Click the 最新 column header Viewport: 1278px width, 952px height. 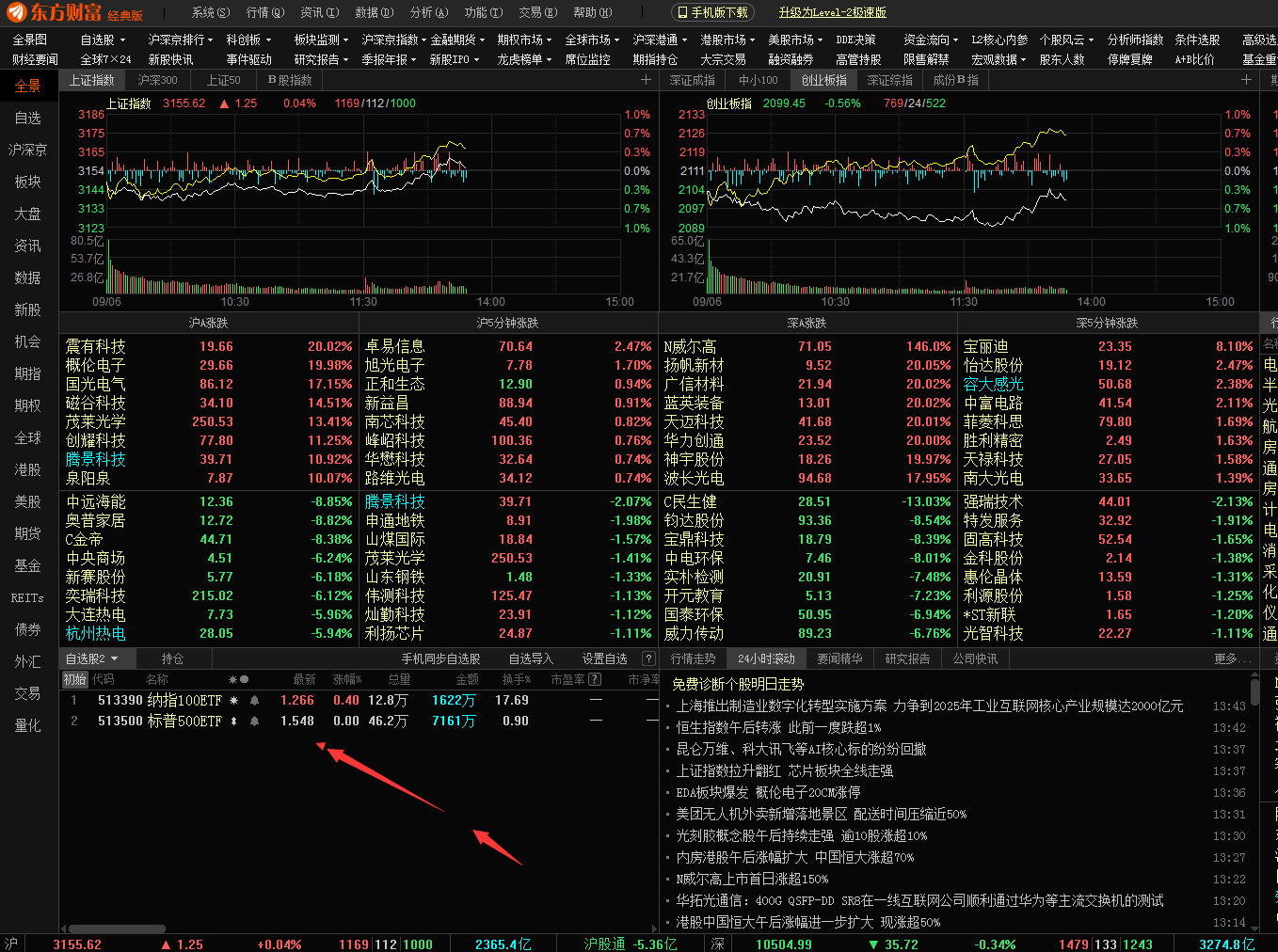coord(304,679)
